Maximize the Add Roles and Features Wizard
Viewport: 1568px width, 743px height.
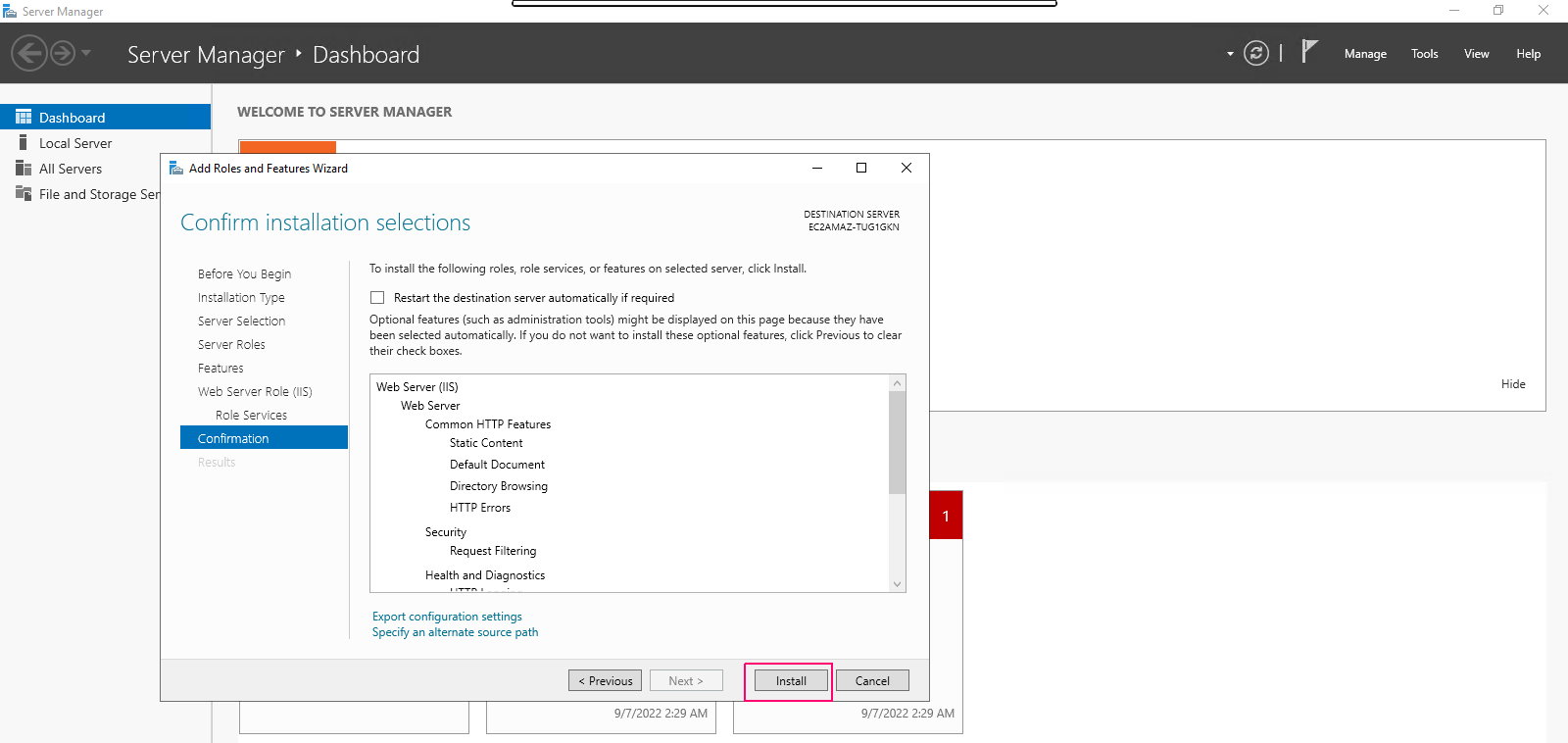click(x=861, y=168)
